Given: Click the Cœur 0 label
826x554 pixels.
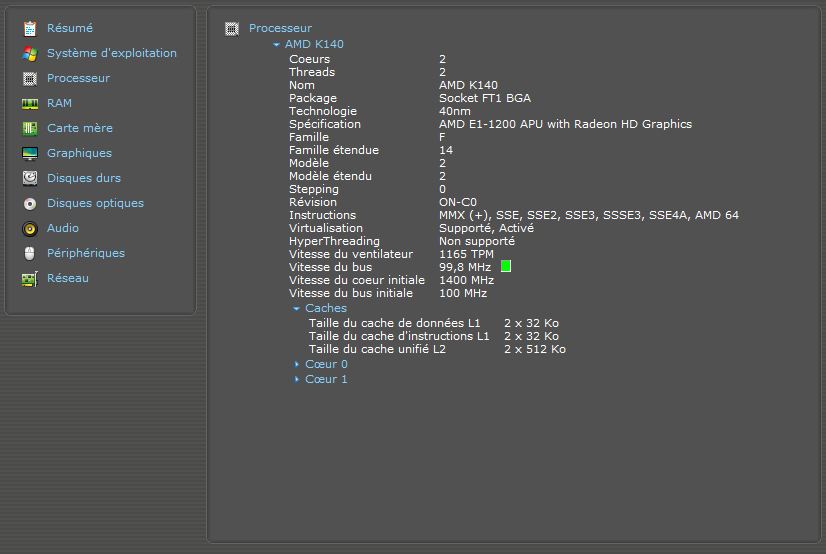Looking at the screenshot, I should click(326, 364).
